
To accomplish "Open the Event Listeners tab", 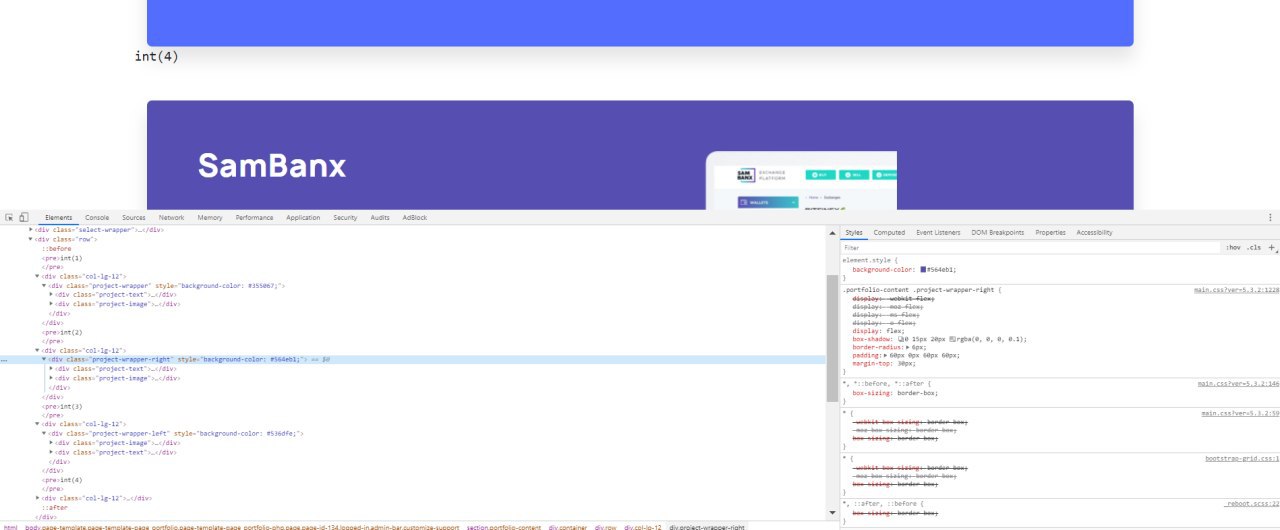I will point(938,232).
